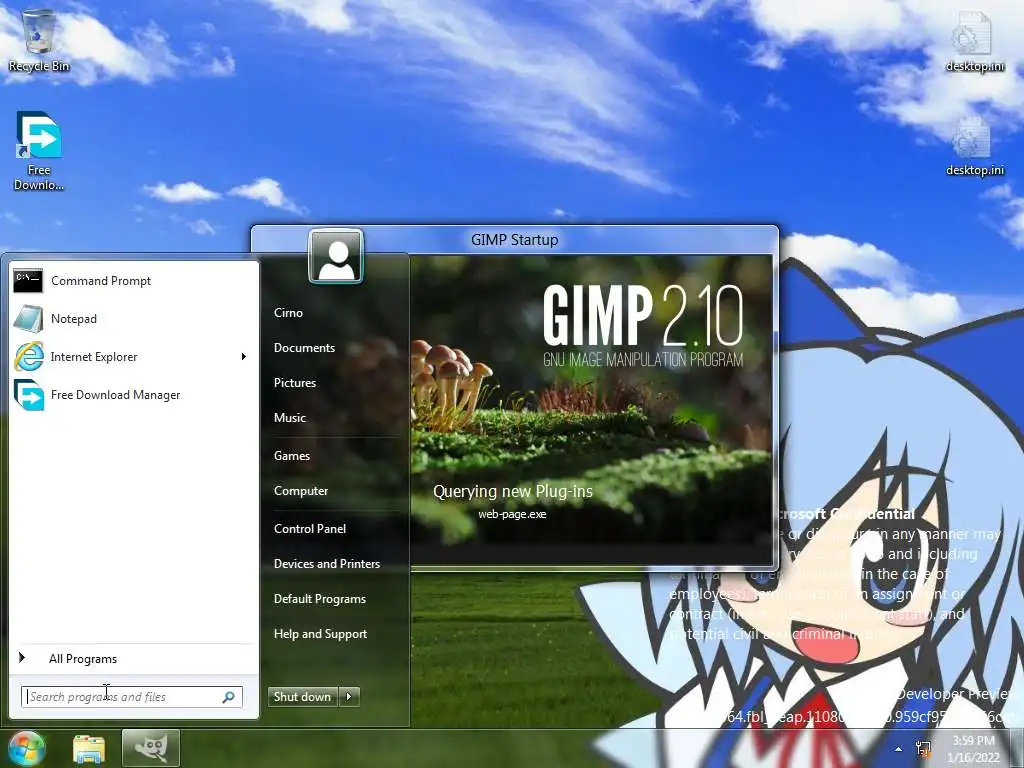
Task: Open Cirno user folder
Action: 288,313
